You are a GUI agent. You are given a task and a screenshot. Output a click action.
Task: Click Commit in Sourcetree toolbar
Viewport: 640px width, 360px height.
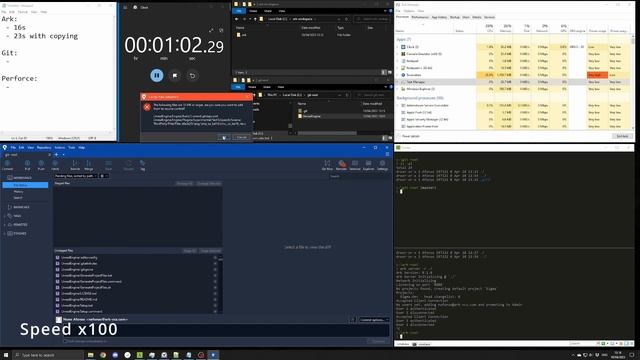point(7,165)
